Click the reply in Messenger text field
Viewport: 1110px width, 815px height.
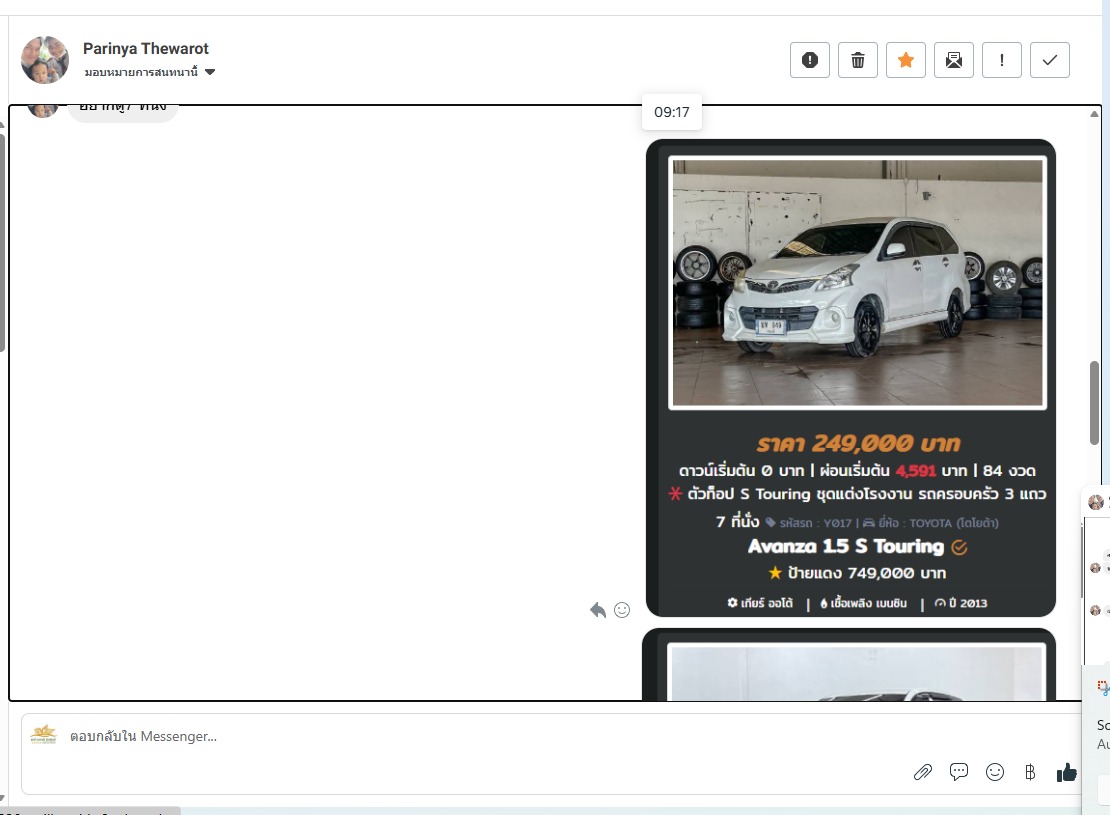click(x=450, y=737)
